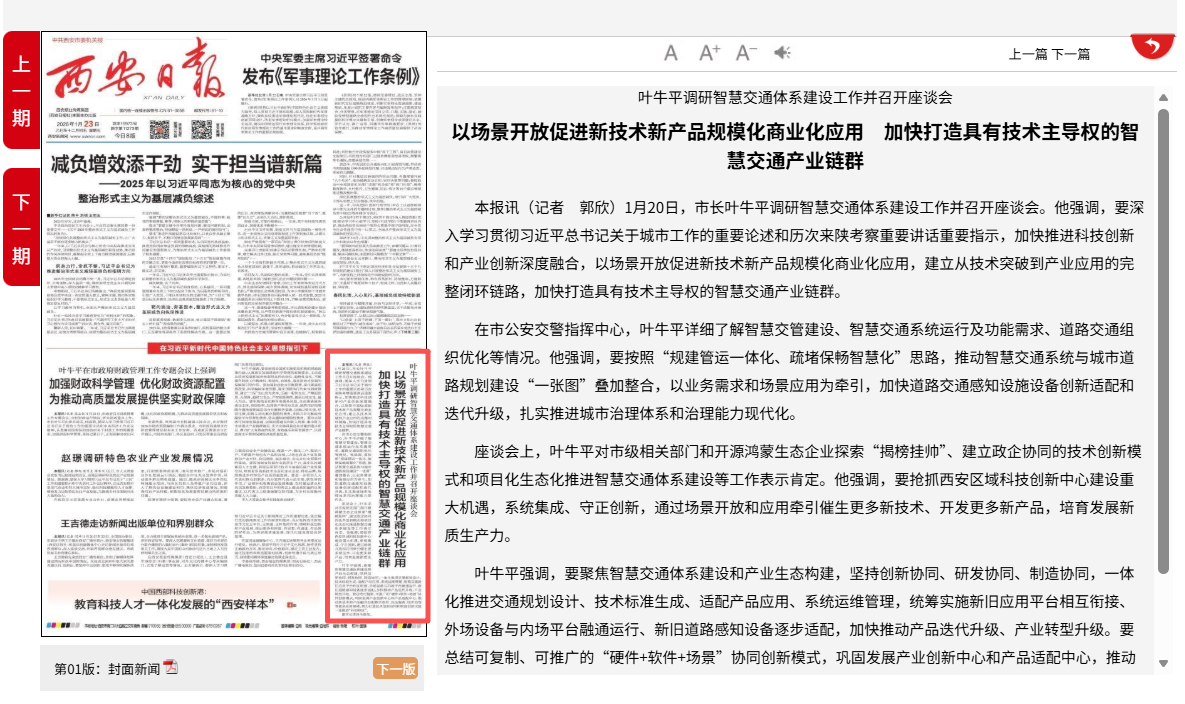Click the article panel scrollbar thumb
The height and width of the screenshot is (704, 1185).
pos(1163,340)
